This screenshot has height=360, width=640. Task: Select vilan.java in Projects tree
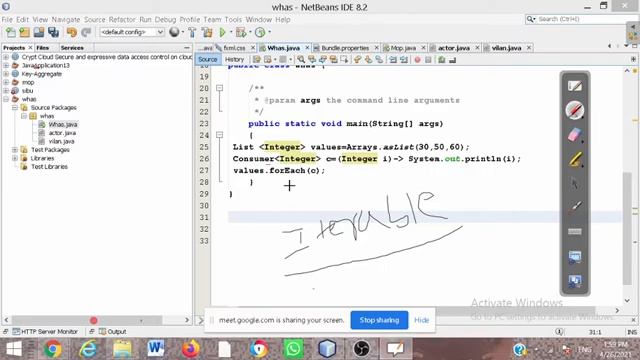pos(61,141)
